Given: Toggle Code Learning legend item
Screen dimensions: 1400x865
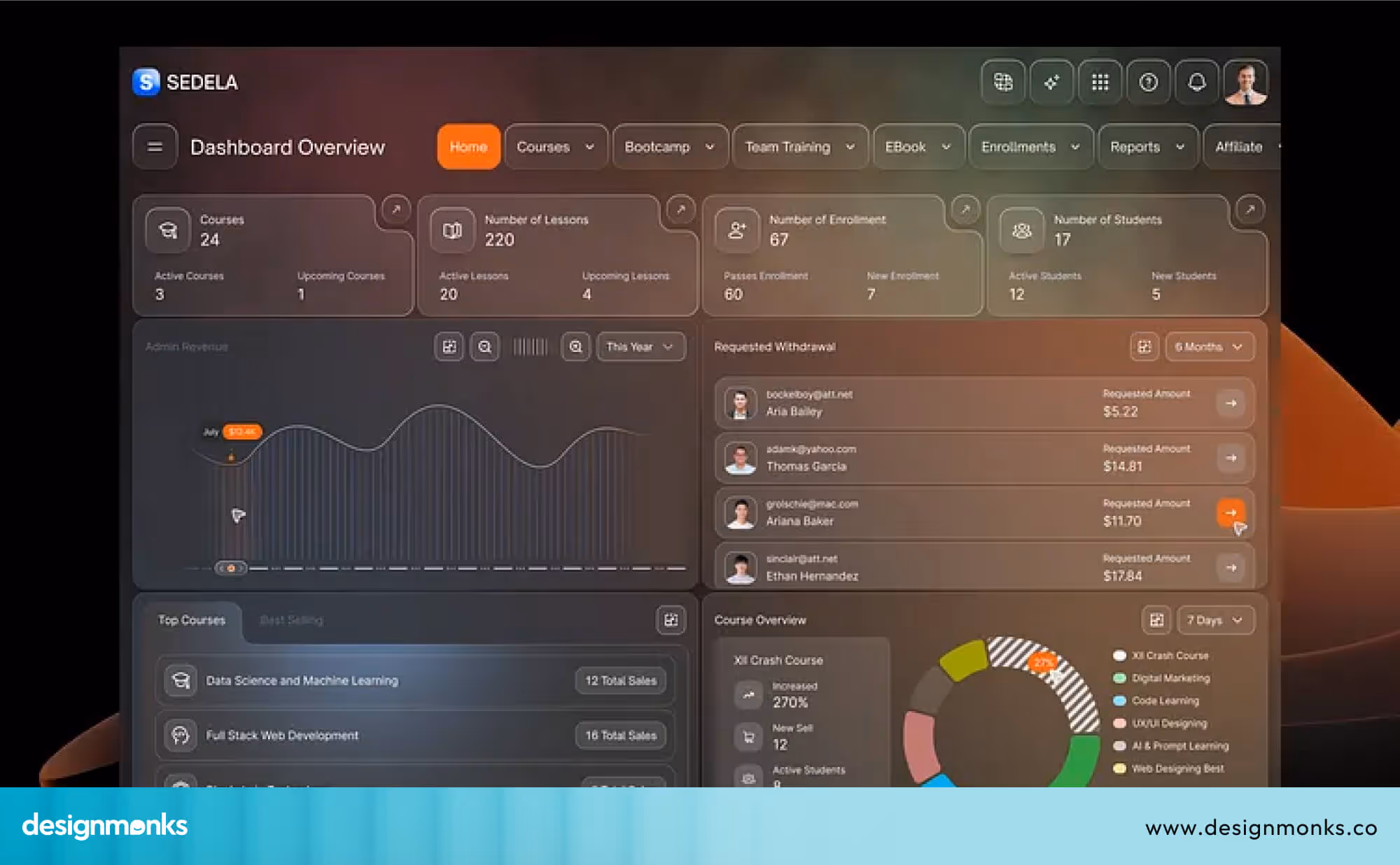Looking at the screenshot, I should 1165,701.
